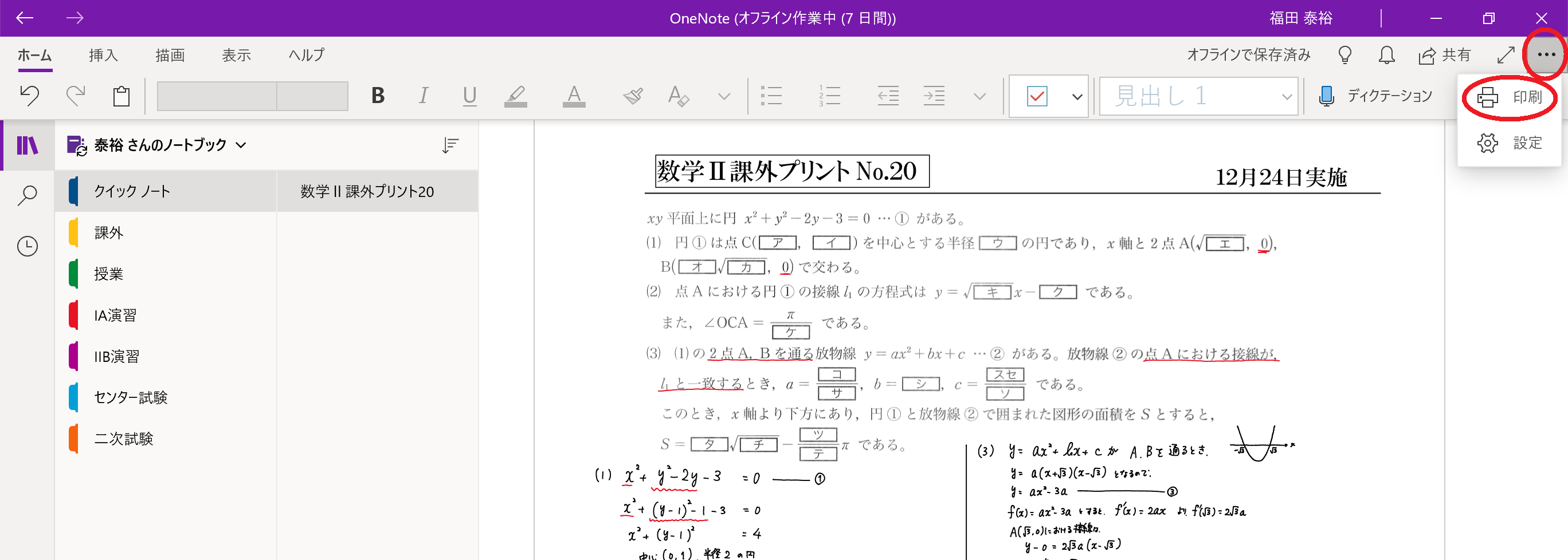Enter full screen with diagonal arrows icon
Image resolution: width=1568 pixels, height=560 pixels.
[x=1506, y=56]
